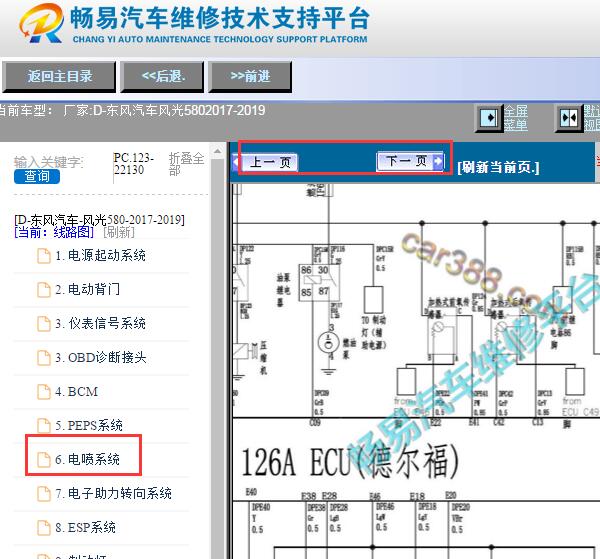
Task: Open 3. OBD诊断接头 item
Action: [x=101, y=357]
